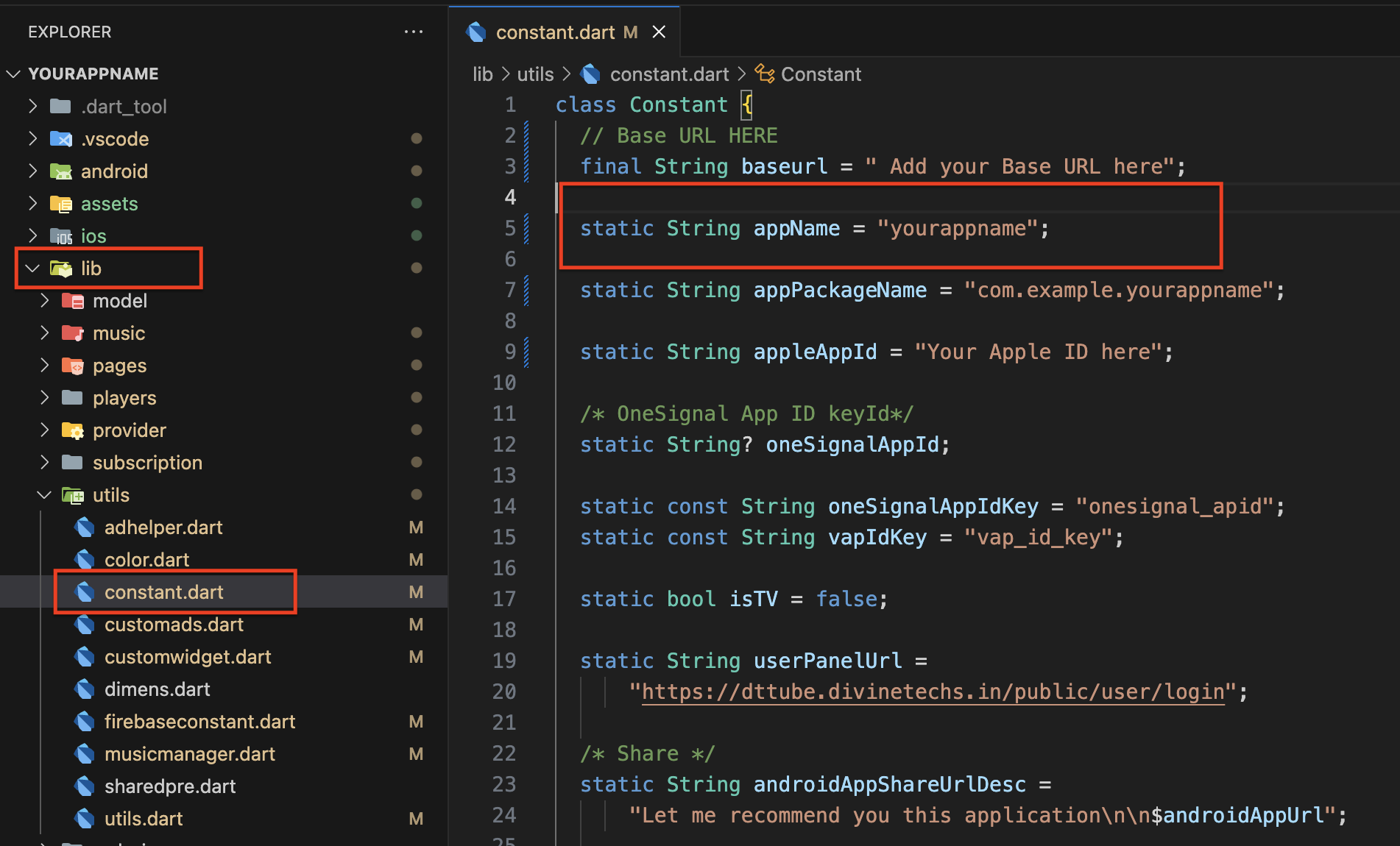
Task: Switch to the constant.dart tab
Action: click(x=555, y=32)
